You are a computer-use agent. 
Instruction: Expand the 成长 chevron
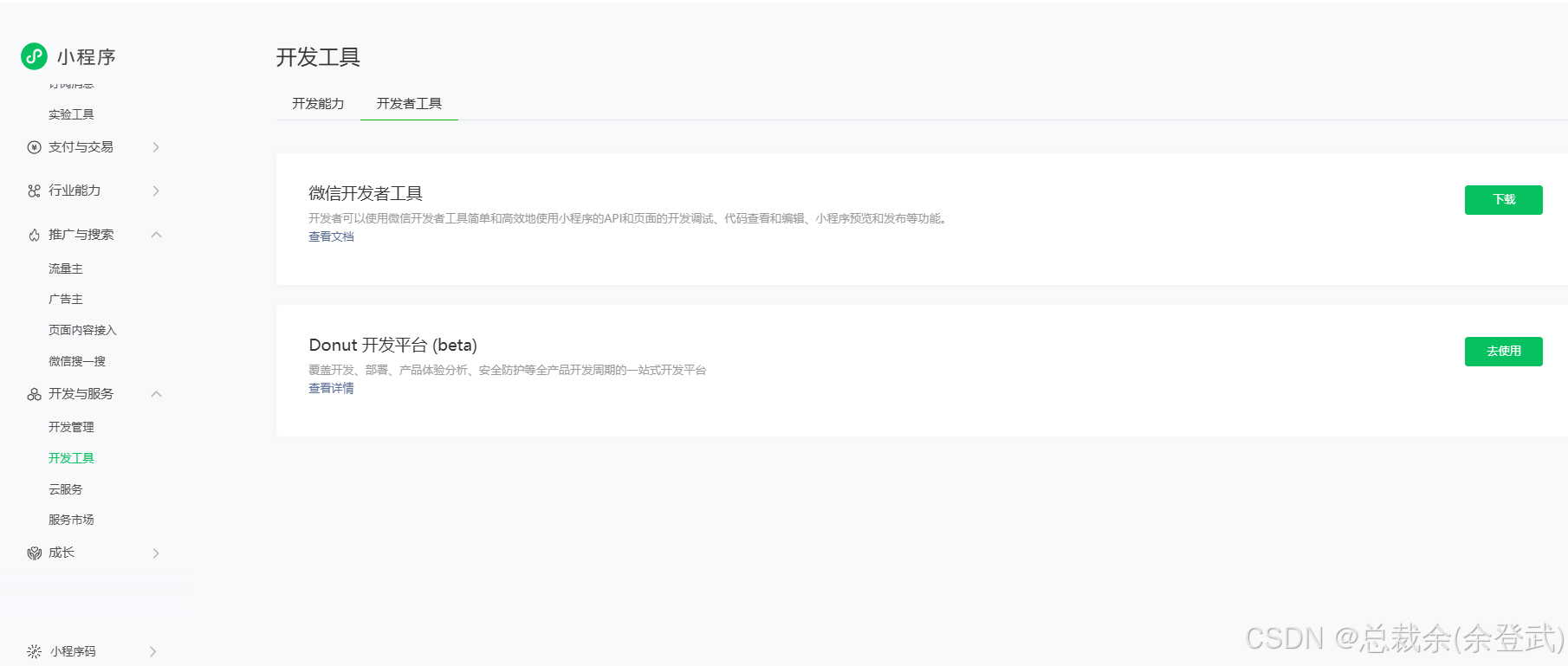click(156, 553)
